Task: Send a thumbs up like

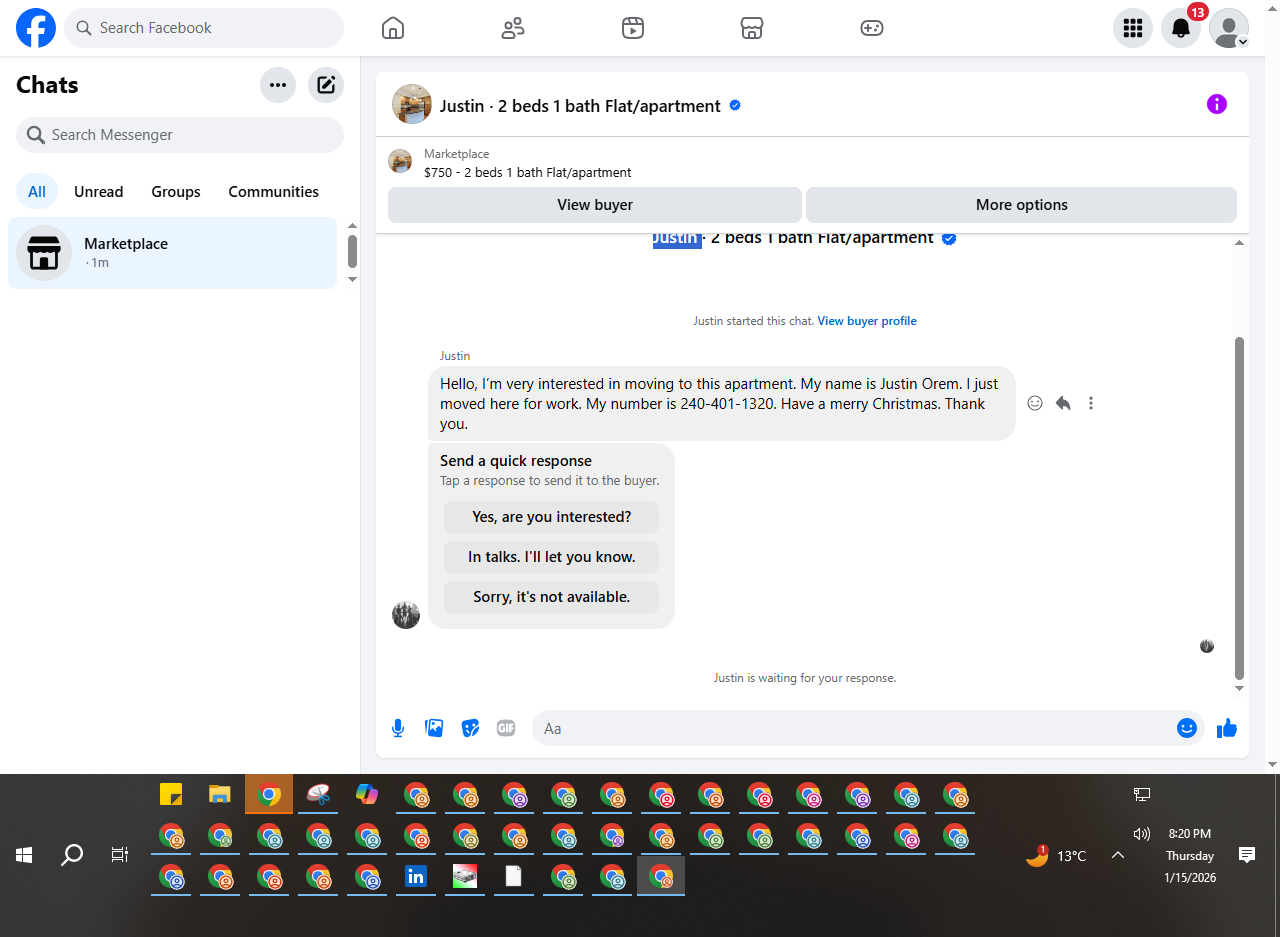Action: point(1227,728)
